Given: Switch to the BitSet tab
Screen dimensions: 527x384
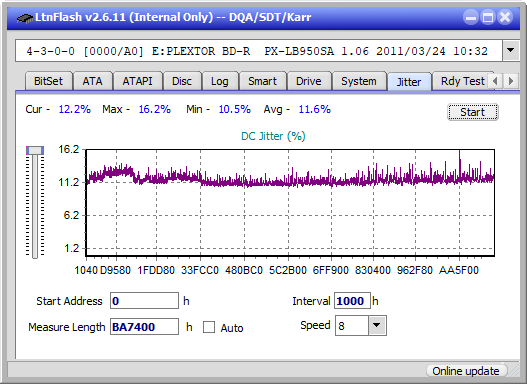Looking at the screenshot, I should point(48,81).
